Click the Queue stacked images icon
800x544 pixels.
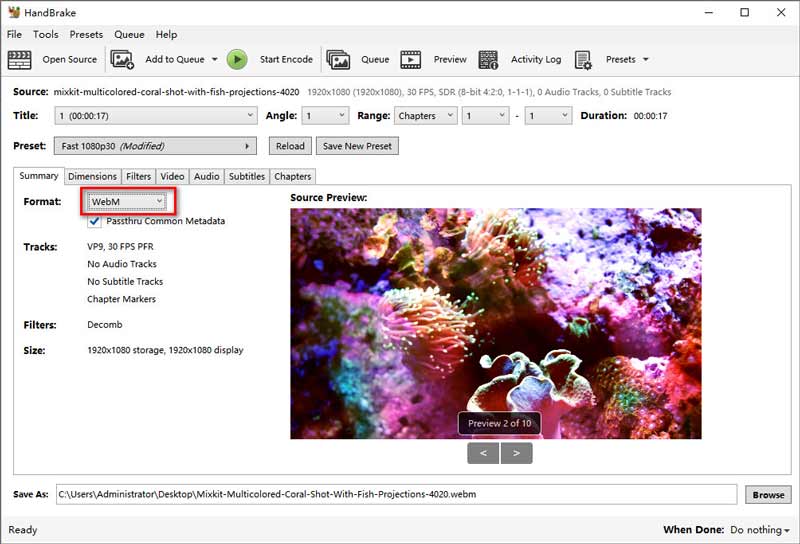pyautogui.click(x=338, y=60)
